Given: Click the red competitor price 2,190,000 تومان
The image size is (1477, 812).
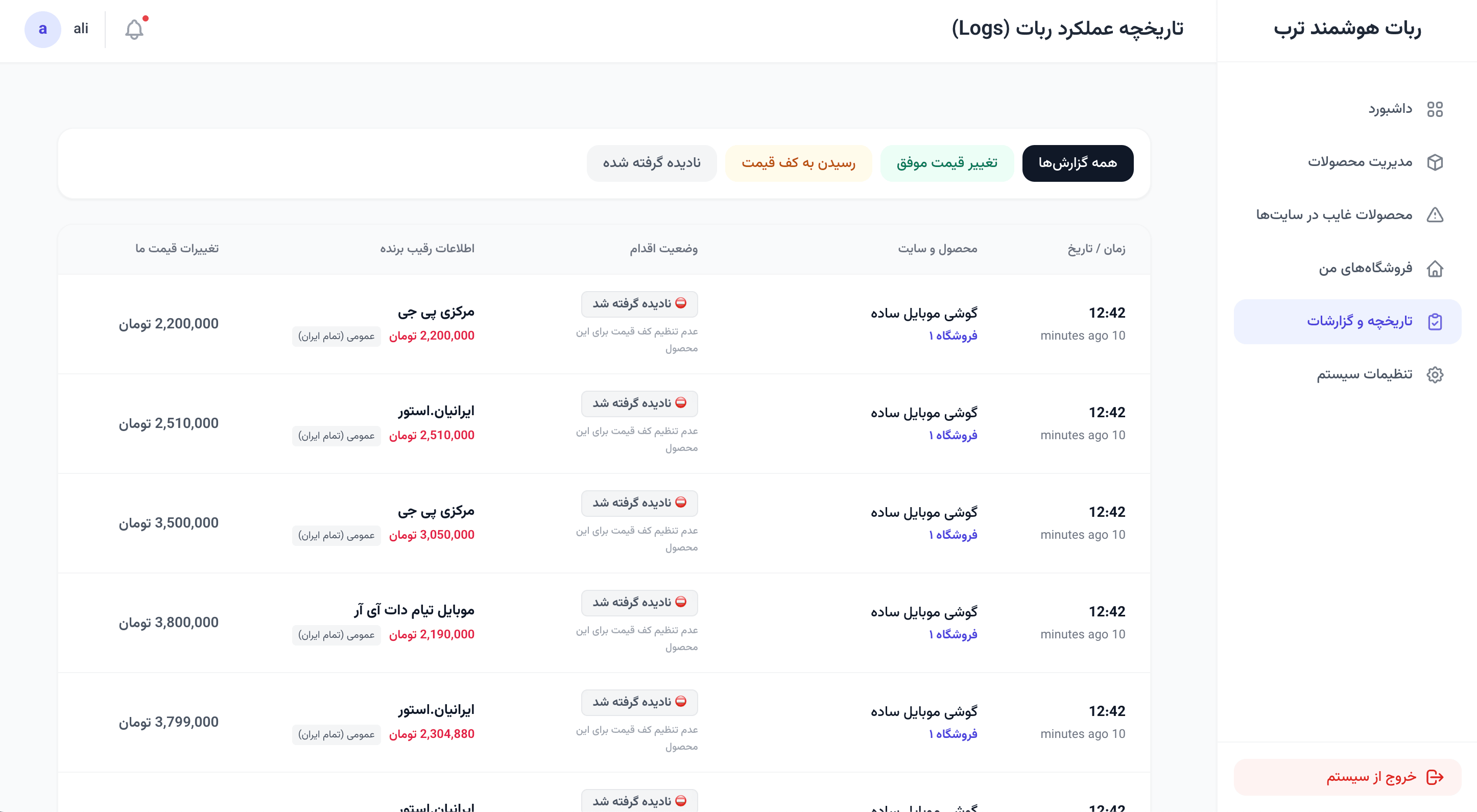Looking at the screenshot, I should [432, 634].
